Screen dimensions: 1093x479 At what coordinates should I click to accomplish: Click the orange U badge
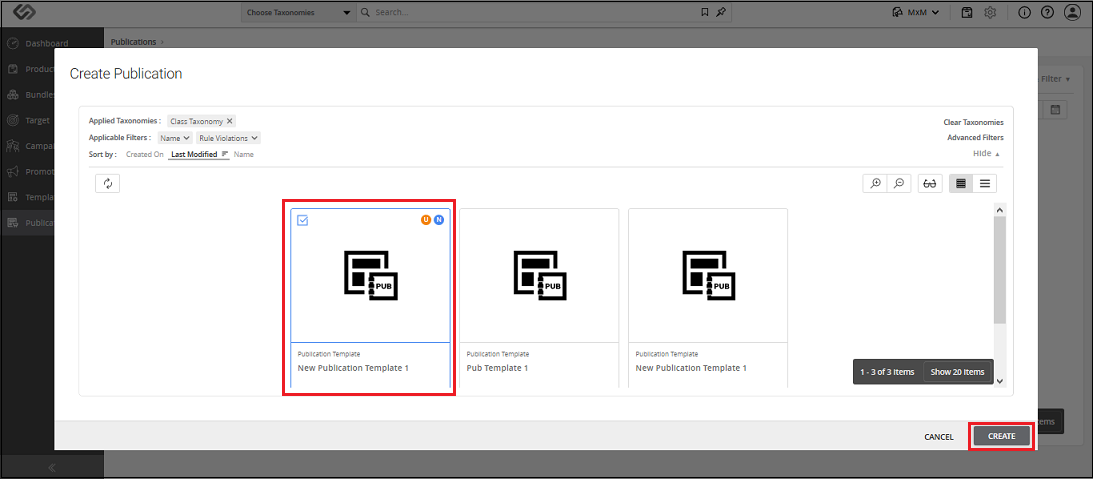coord(425,220)
